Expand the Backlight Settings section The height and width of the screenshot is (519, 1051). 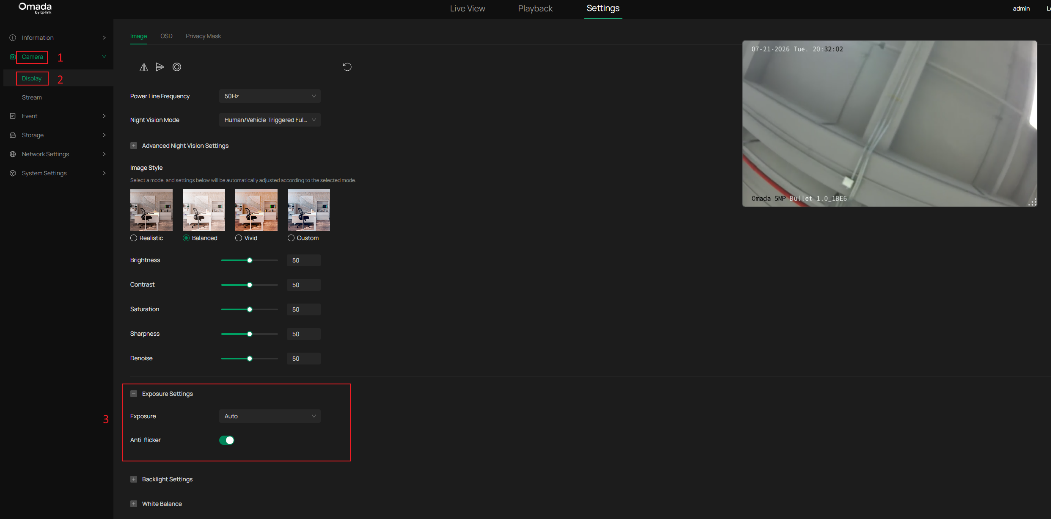point(133,479)
